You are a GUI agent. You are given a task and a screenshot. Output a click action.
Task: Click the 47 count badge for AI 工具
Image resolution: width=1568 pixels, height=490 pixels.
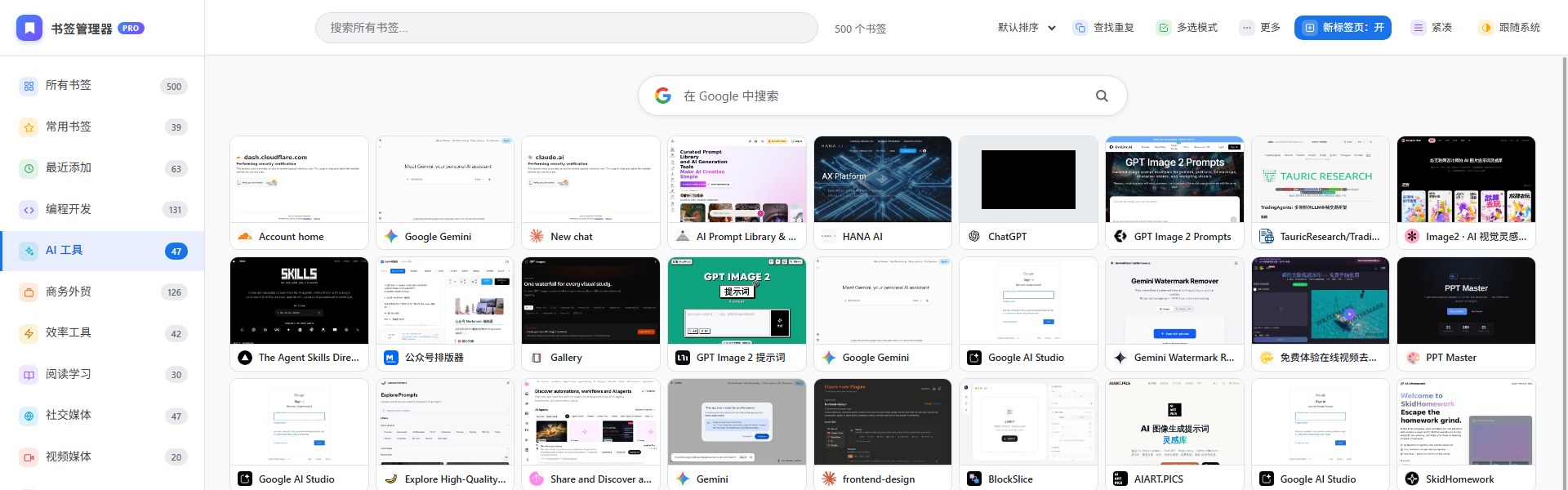(x=176, y=252)
